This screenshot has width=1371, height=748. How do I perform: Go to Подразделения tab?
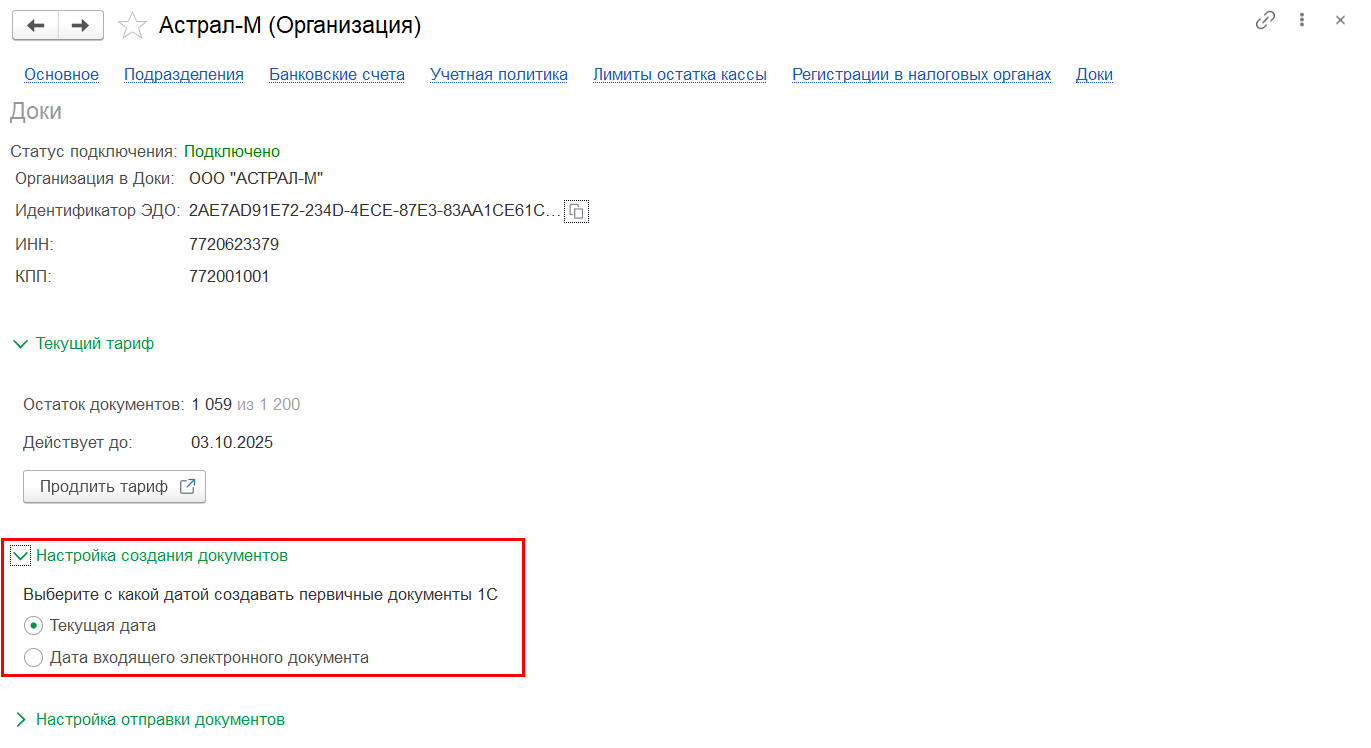click(184, 75)
